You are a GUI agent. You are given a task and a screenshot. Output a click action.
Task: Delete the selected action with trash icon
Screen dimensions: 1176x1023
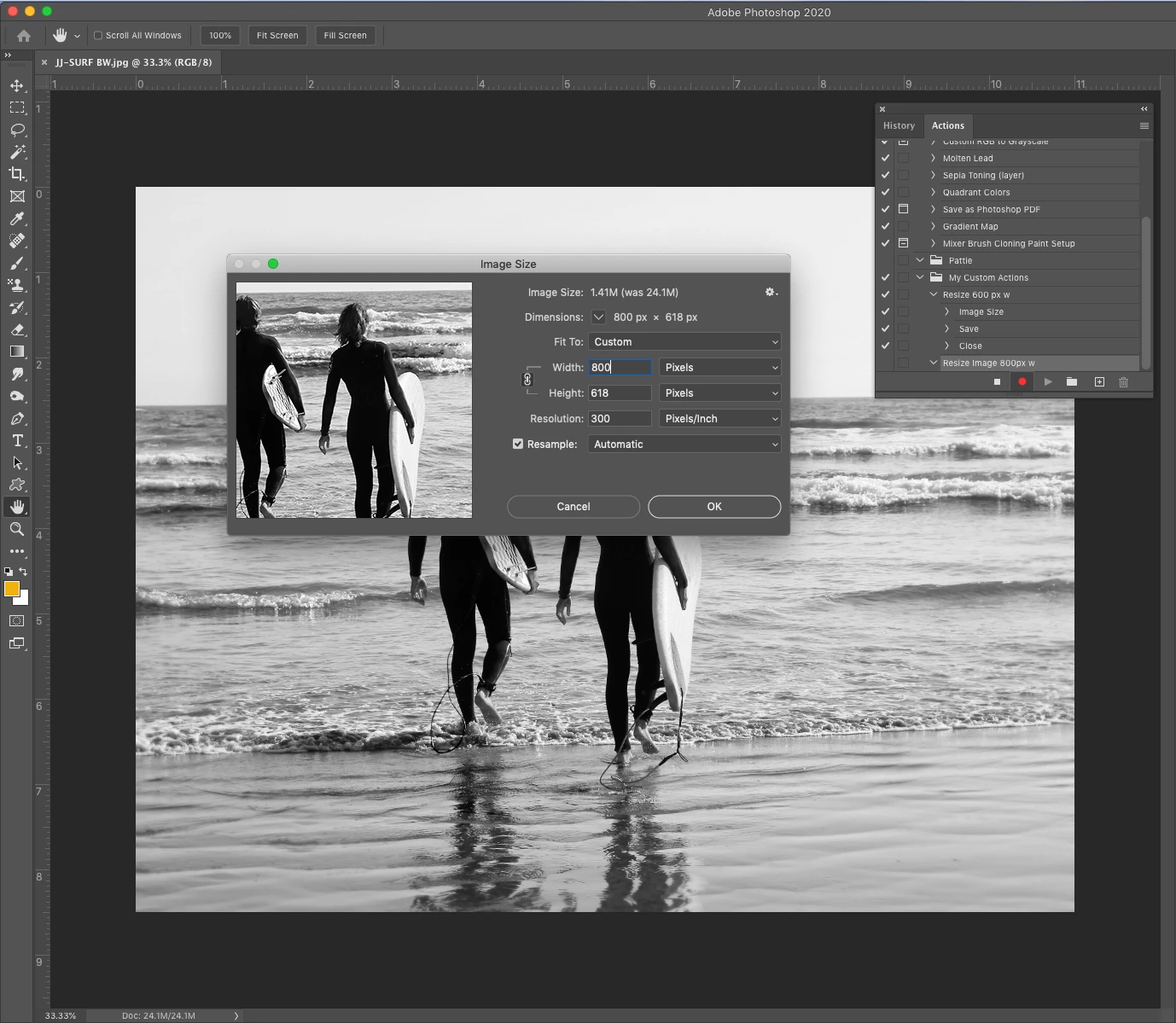(1123, 382)
